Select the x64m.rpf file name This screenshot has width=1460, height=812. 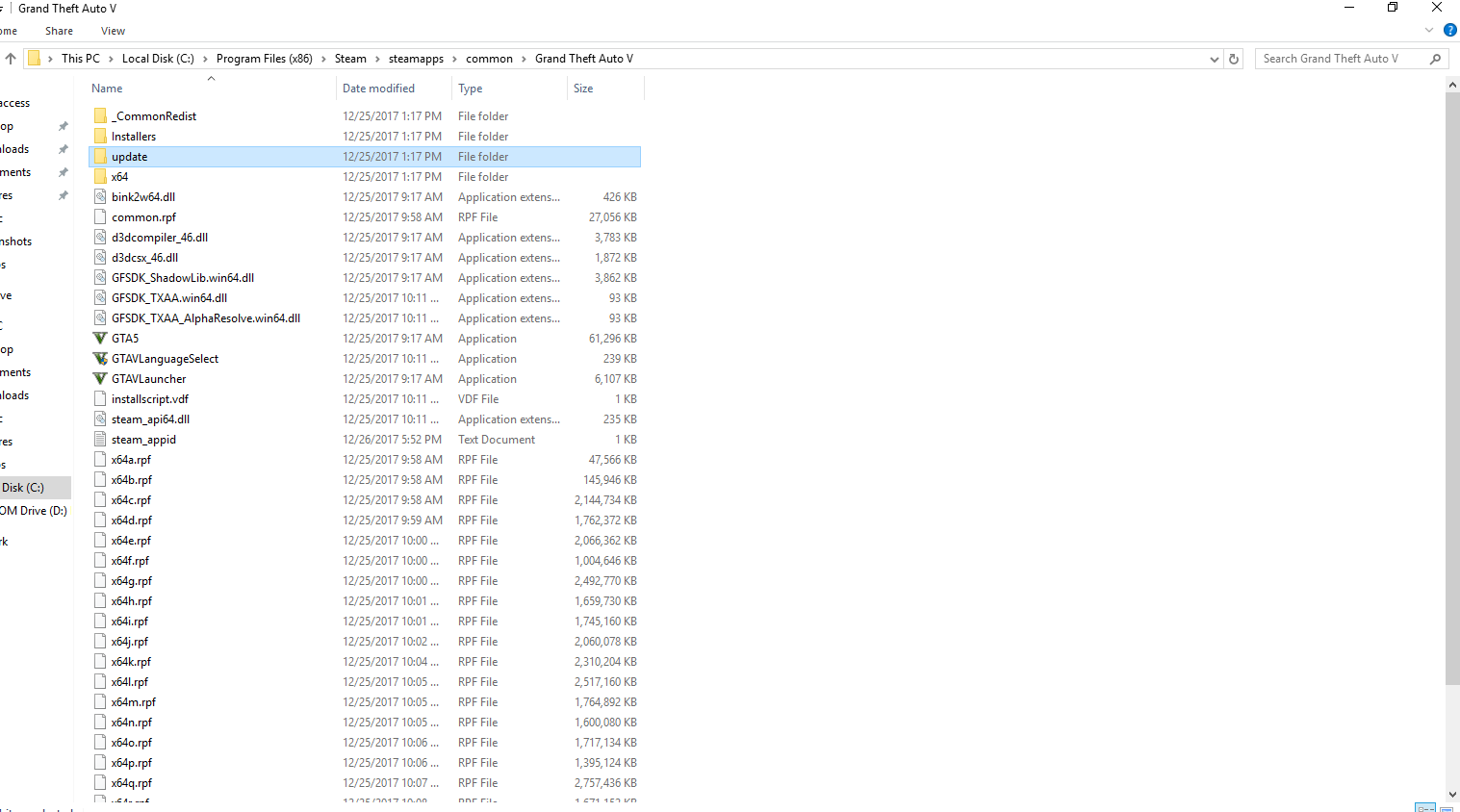133,702
